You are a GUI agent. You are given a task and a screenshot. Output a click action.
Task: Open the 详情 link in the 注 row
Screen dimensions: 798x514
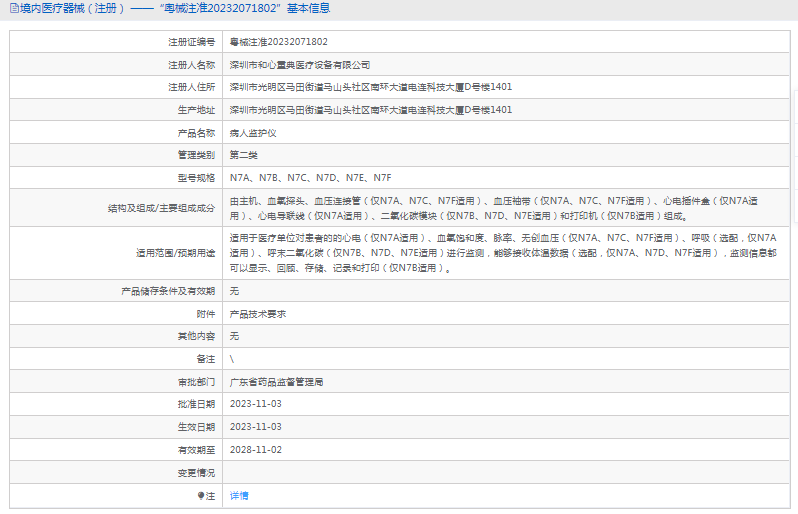pyautogui.click(x=239, y=496)
